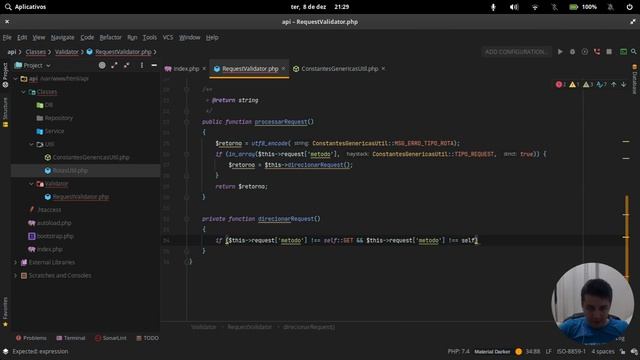
Task: Open the Tools menu
Action: tap(149, 37)
